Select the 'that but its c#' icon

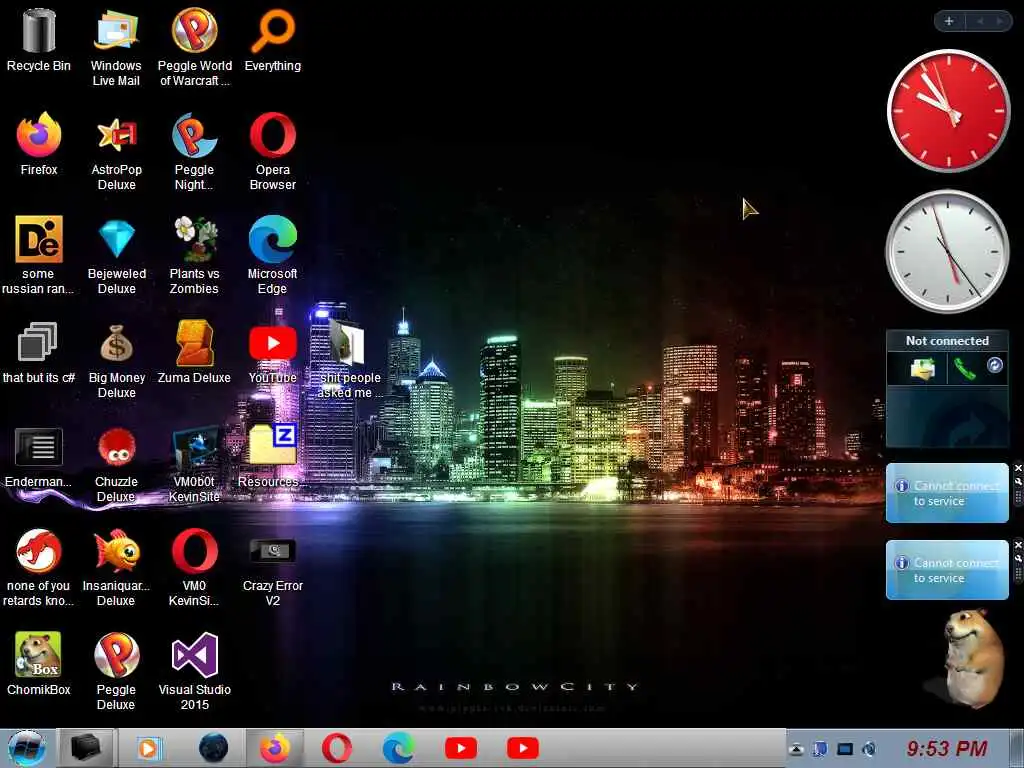(39, 352)
